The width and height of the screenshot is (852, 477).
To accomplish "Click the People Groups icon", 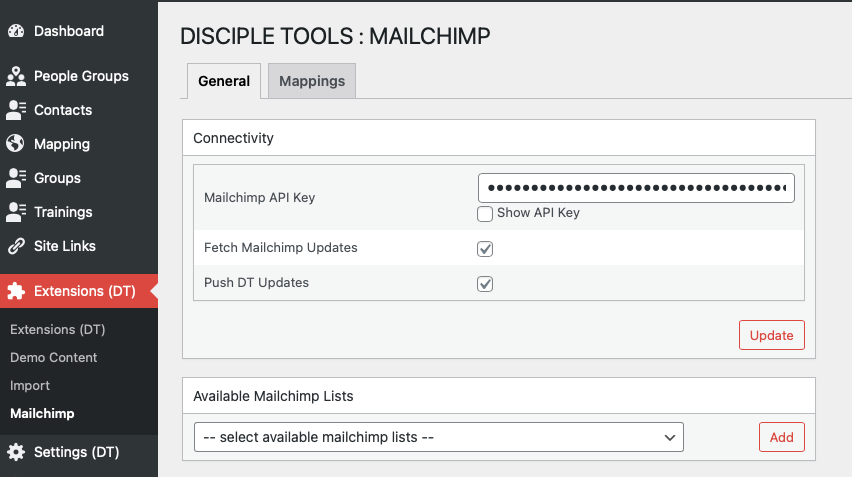I will [x=16, y=76].
